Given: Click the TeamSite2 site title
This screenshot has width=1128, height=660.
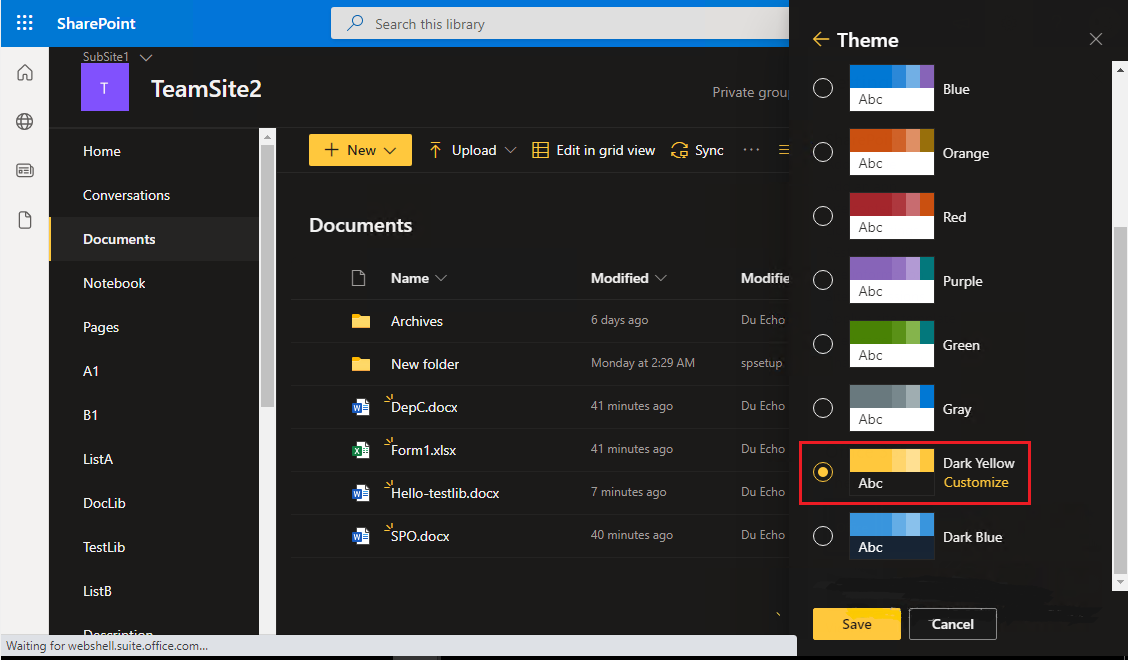Looking at the screenshot, I should [206, 89].
